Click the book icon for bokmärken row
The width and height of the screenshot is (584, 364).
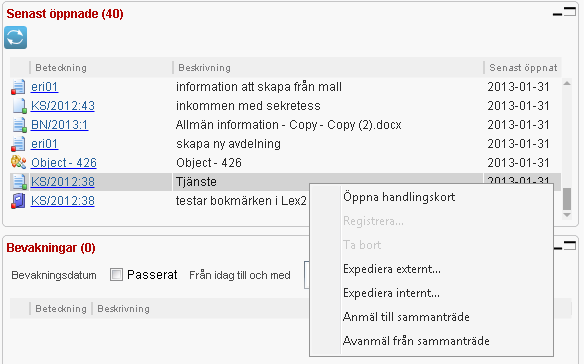18,201
